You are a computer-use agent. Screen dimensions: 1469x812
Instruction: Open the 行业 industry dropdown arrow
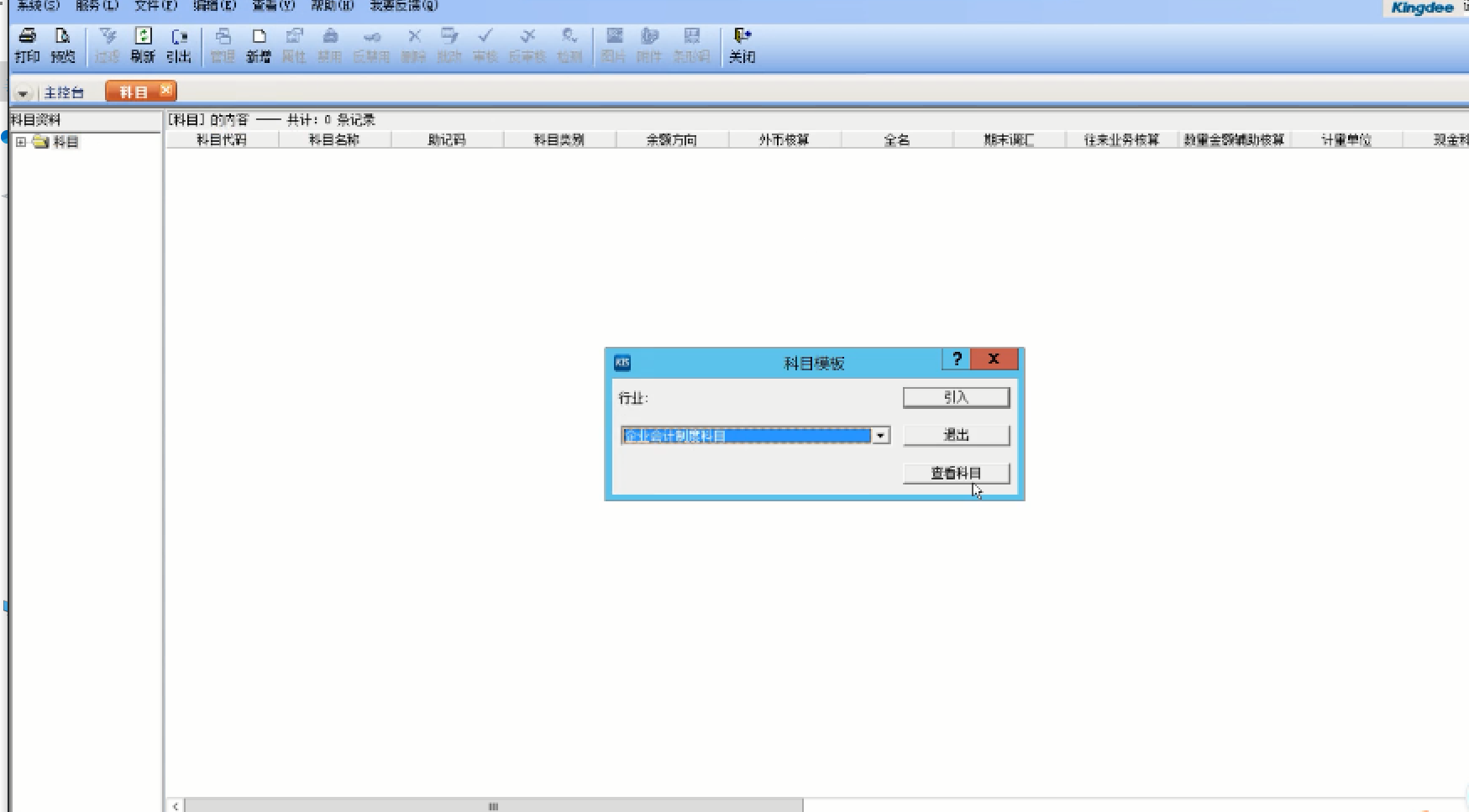tap(880, 436)
